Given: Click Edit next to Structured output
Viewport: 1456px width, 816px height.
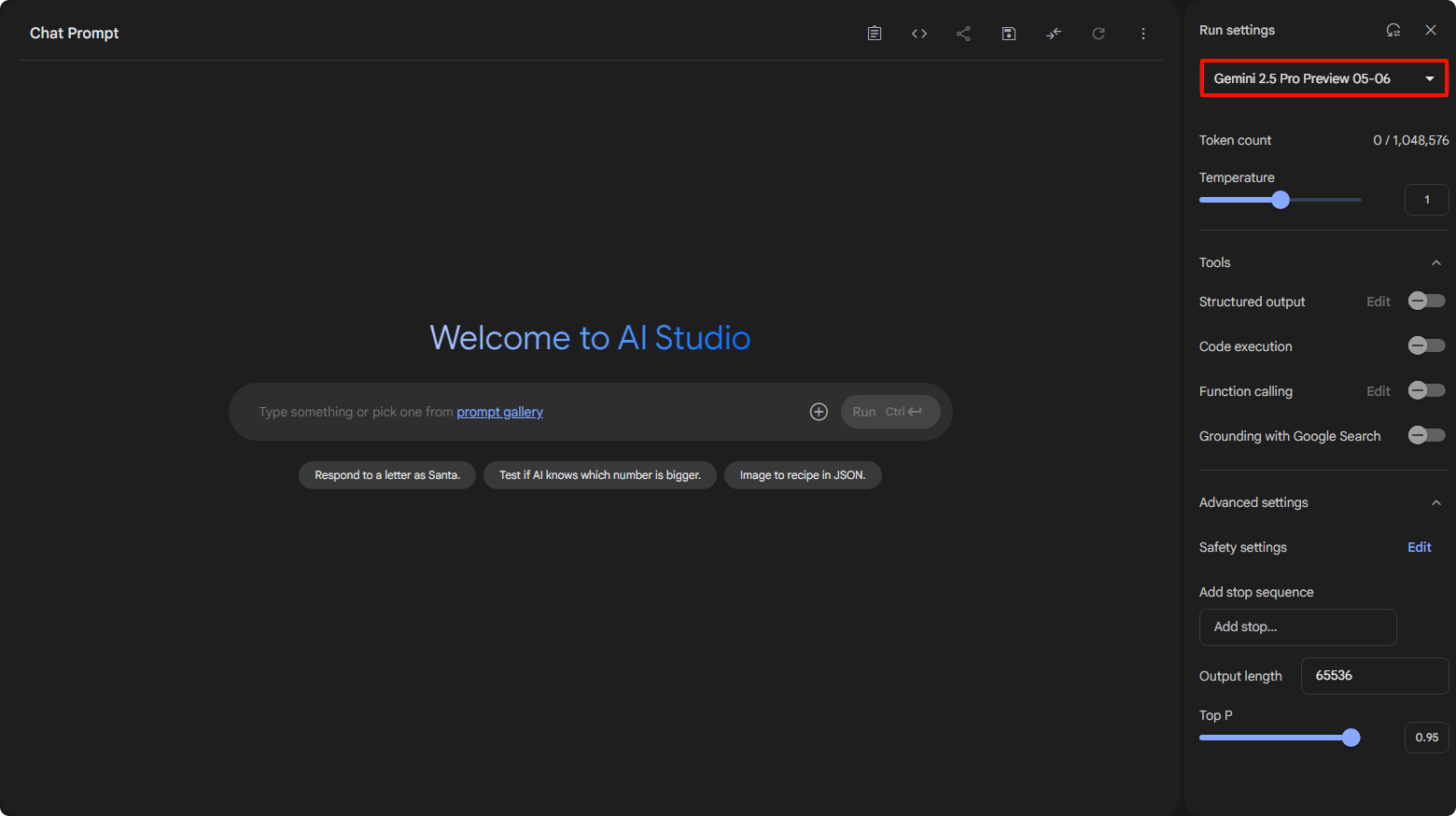Looking at the screenshot, I should [x=1379, y=302].
